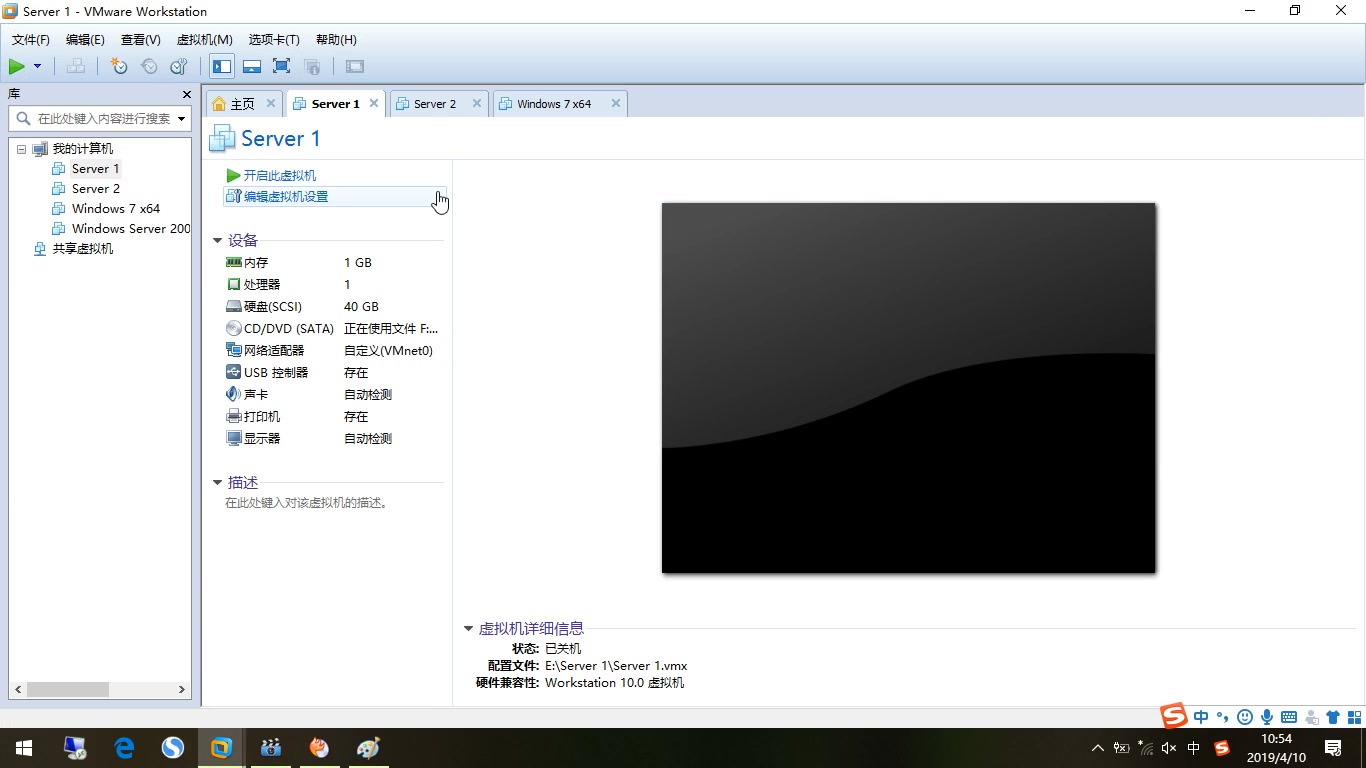Screen dimensions: 1366x768
Task: Click the 硬盘(SCSI) hard disk row
Action: pyautogui.click(x=334, y=307)
